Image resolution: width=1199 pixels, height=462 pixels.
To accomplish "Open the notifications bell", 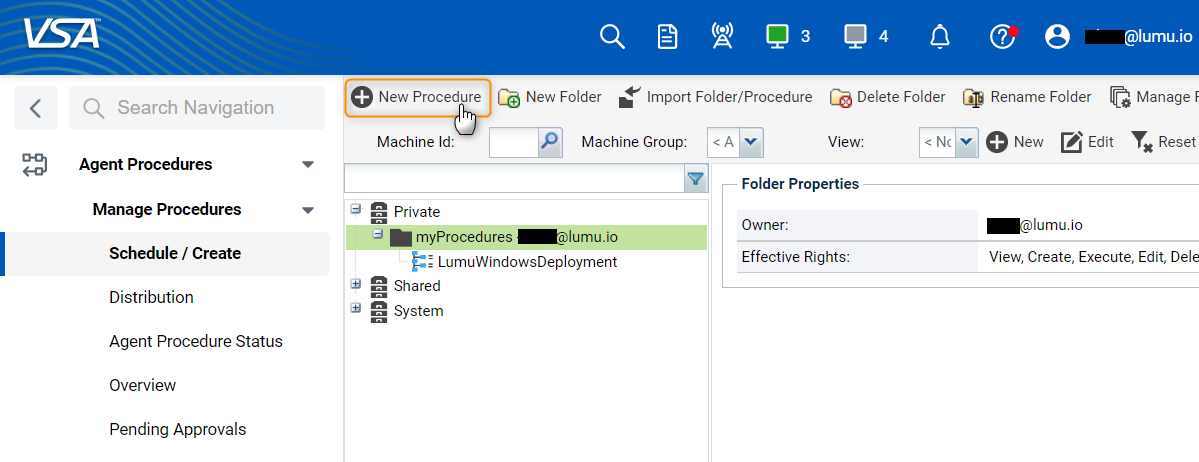I will pyautogui.click(x=939, y=37).
